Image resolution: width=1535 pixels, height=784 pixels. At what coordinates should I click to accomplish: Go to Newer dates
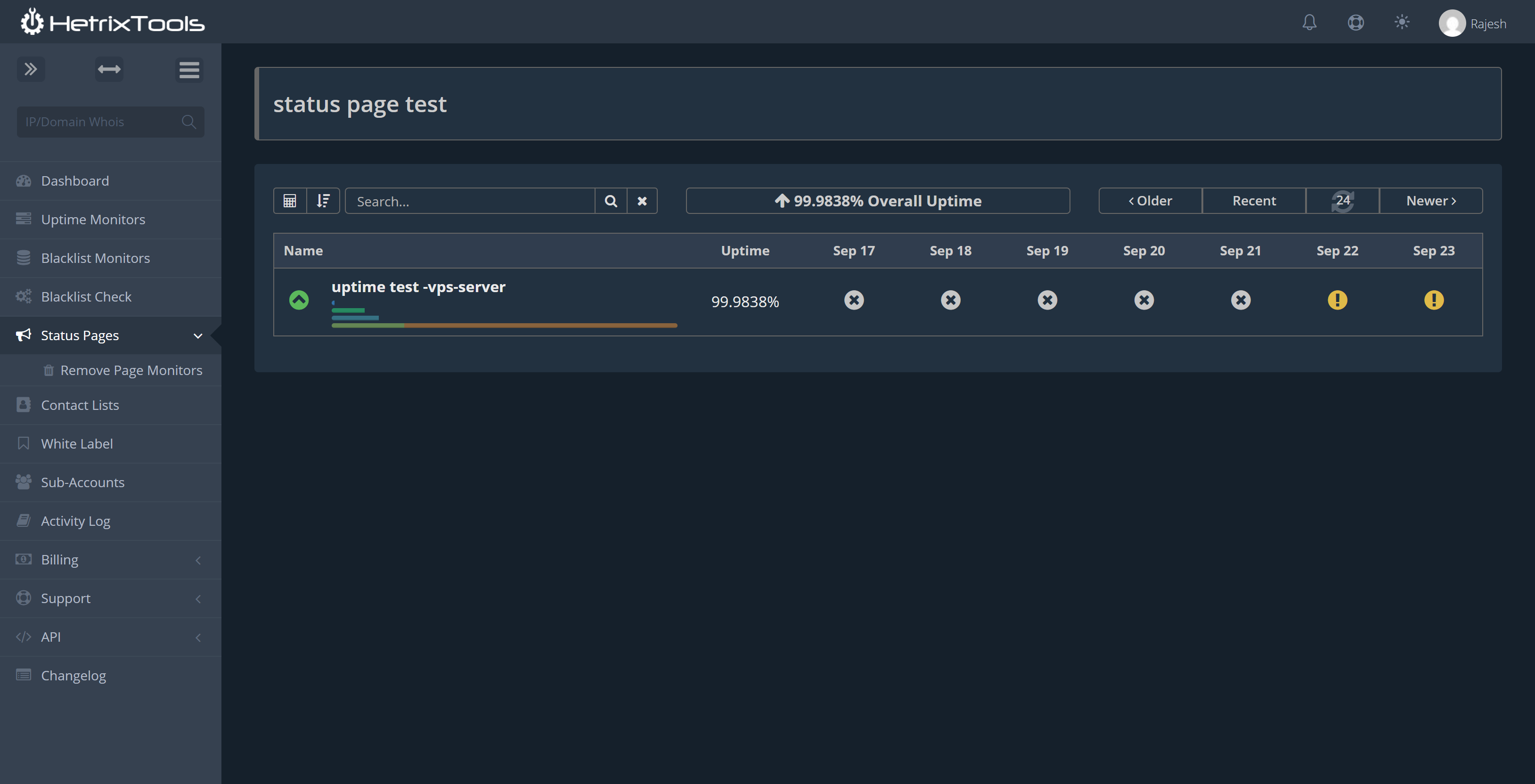coord(1431,201)
